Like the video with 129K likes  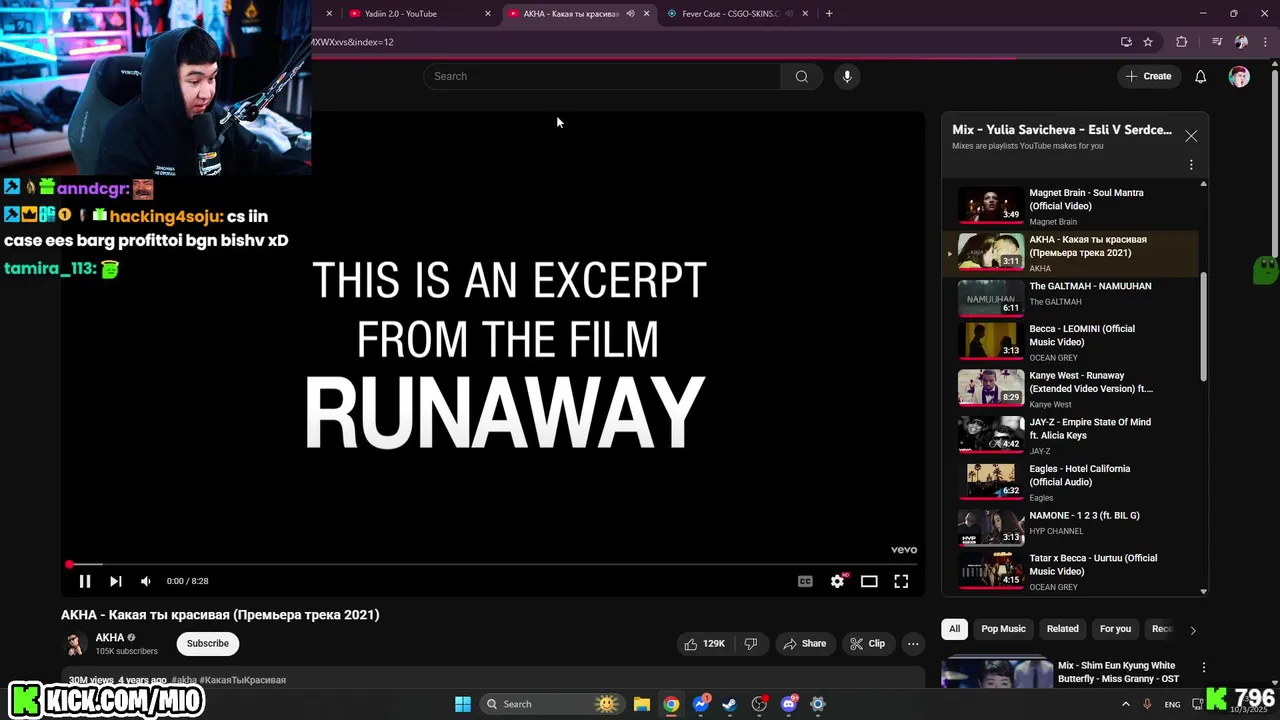704,644
